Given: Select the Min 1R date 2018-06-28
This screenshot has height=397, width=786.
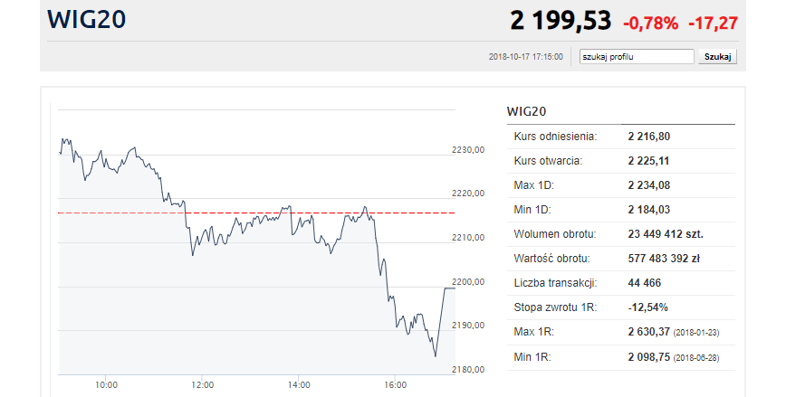Looking at the screenshot, I should click(696, 358).
